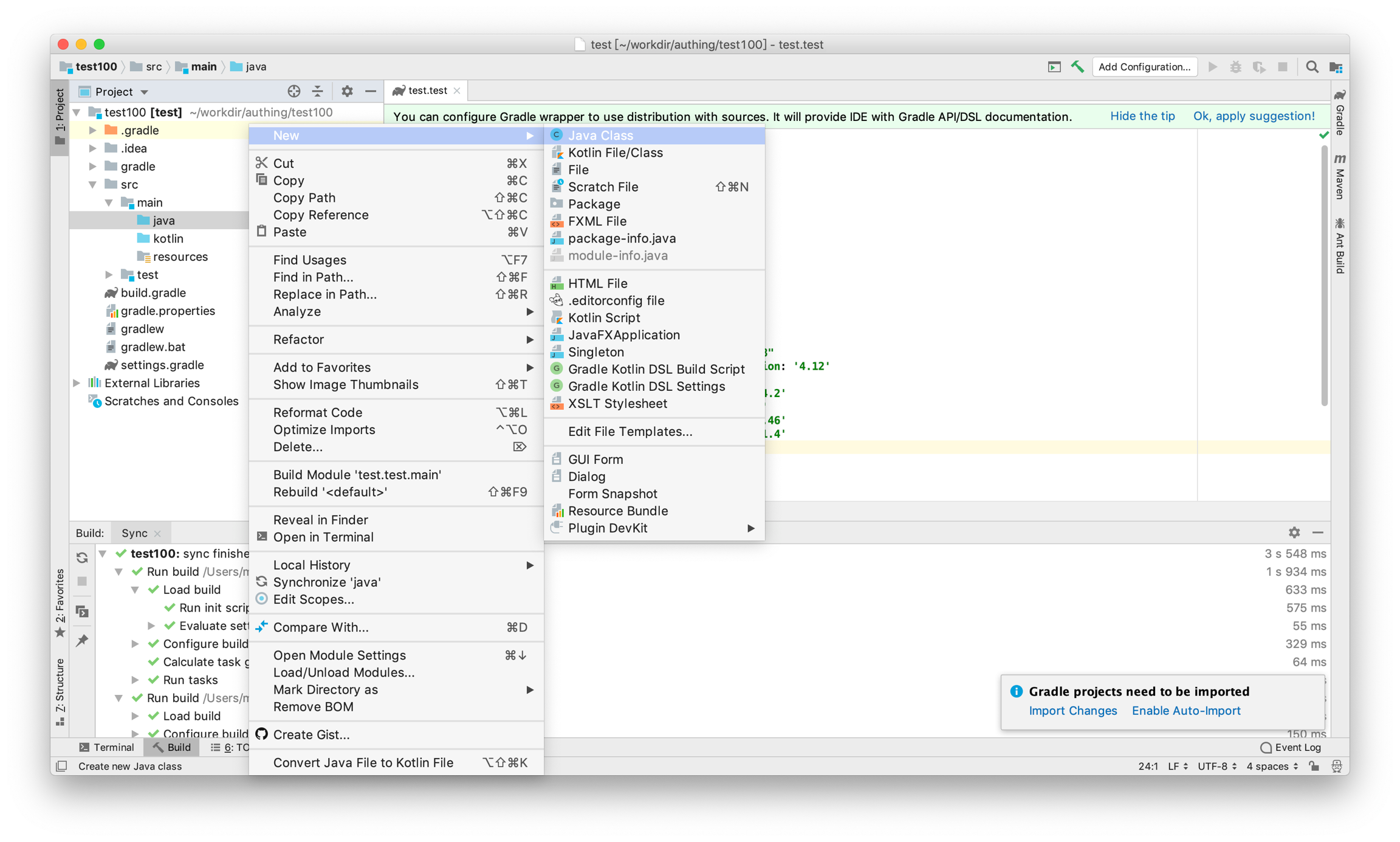Open the Project Structure icon in toolbar
1400x842 pixels.
point(1336,67)
